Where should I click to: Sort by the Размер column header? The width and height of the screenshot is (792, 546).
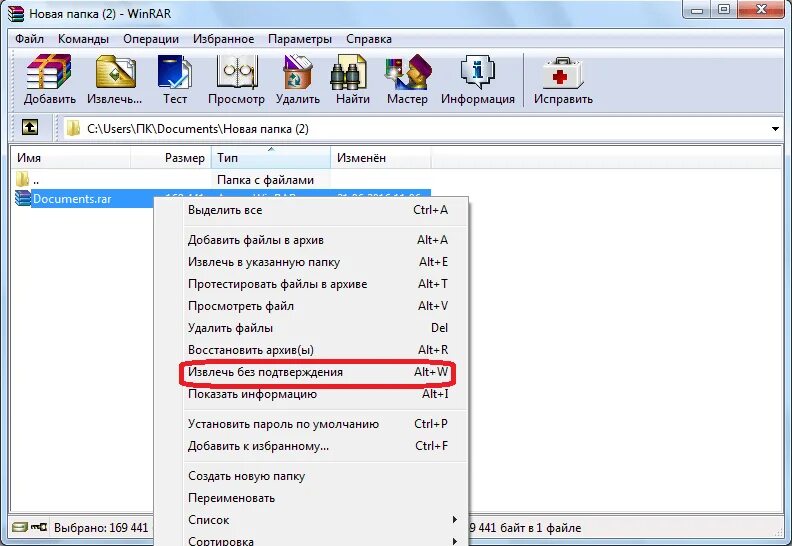pos(171,158)
